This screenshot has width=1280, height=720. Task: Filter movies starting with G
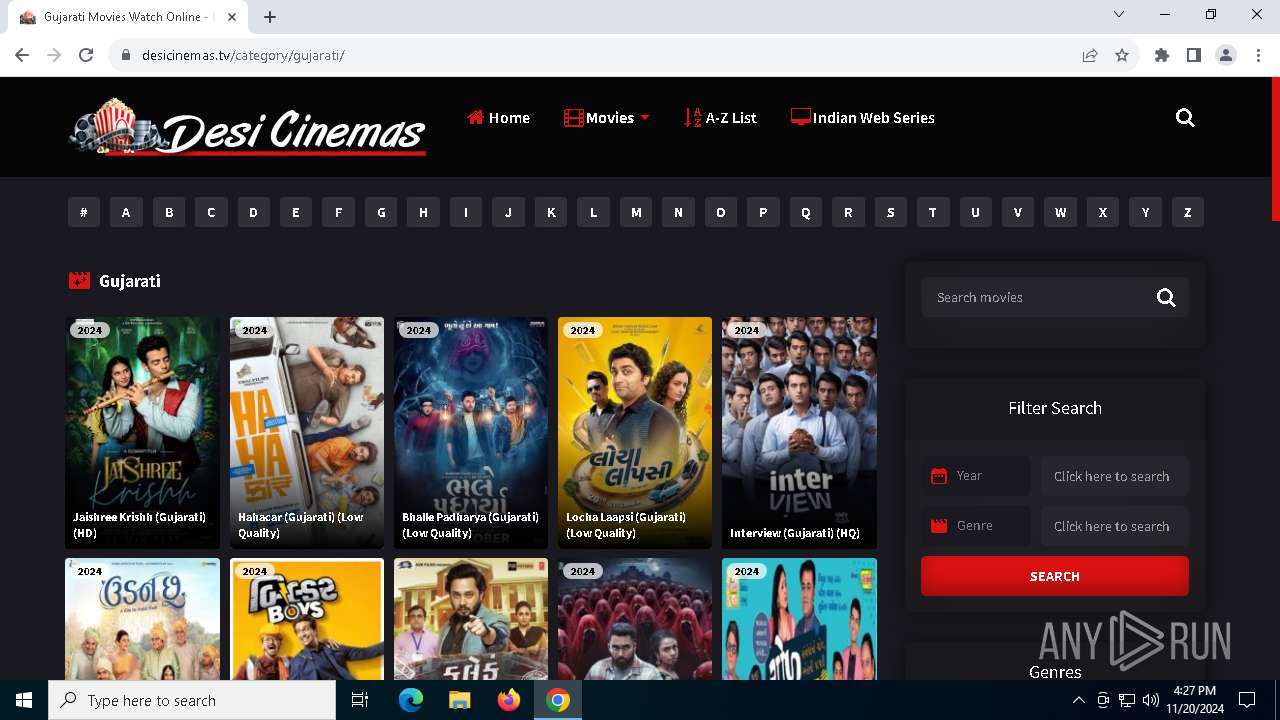click(x=381, y=212)
